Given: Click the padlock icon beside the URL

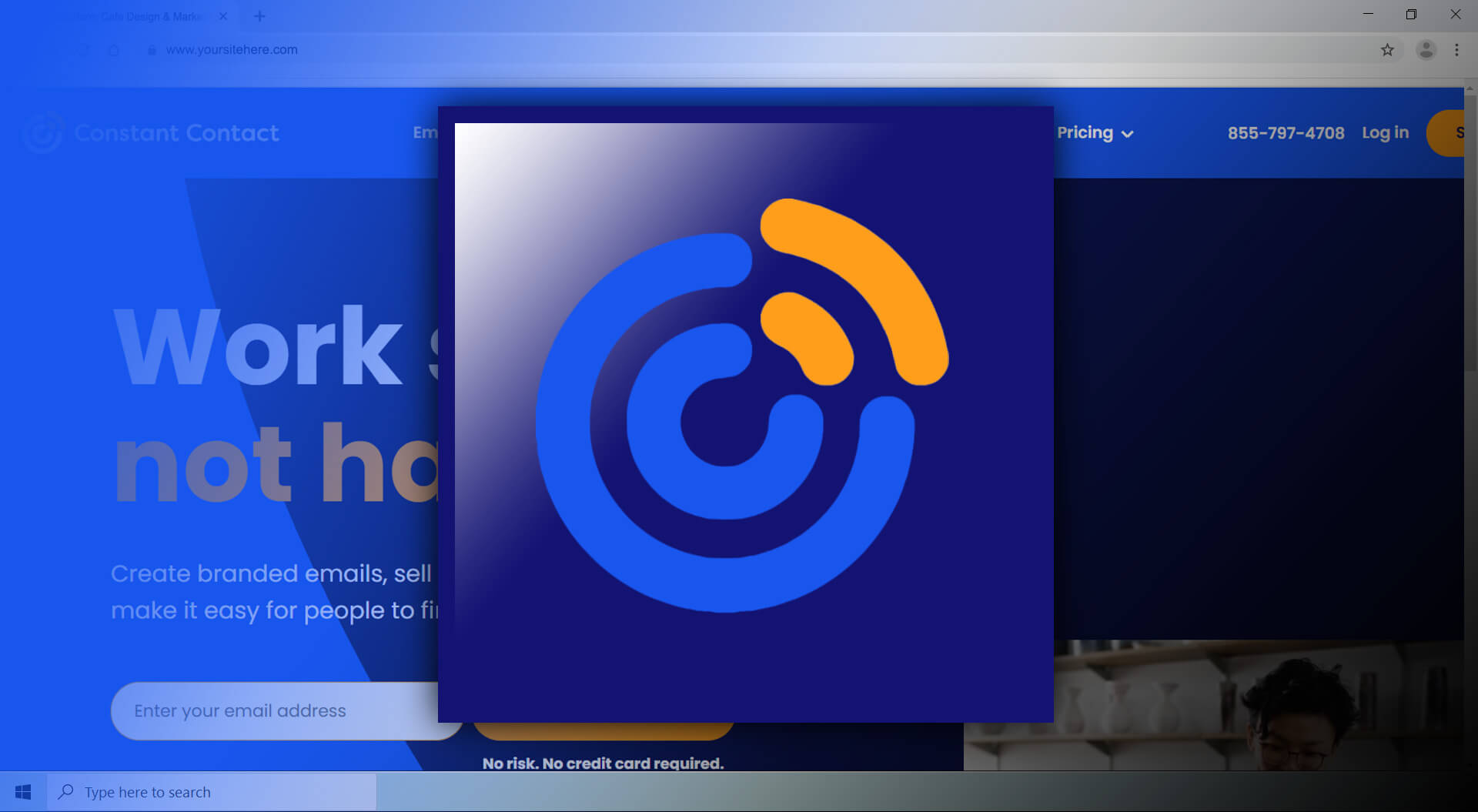Looking at the screenshot, I should pos(152,50).
